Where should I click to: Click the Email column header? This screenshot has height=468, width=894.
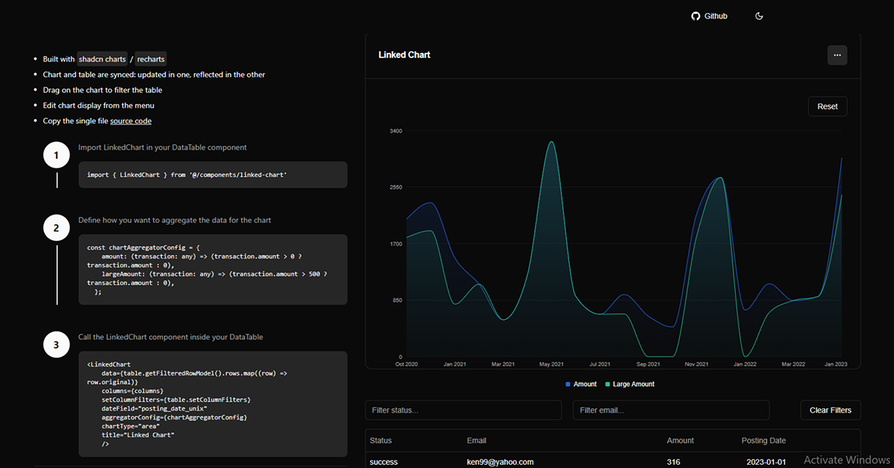[x=477, y=441]
